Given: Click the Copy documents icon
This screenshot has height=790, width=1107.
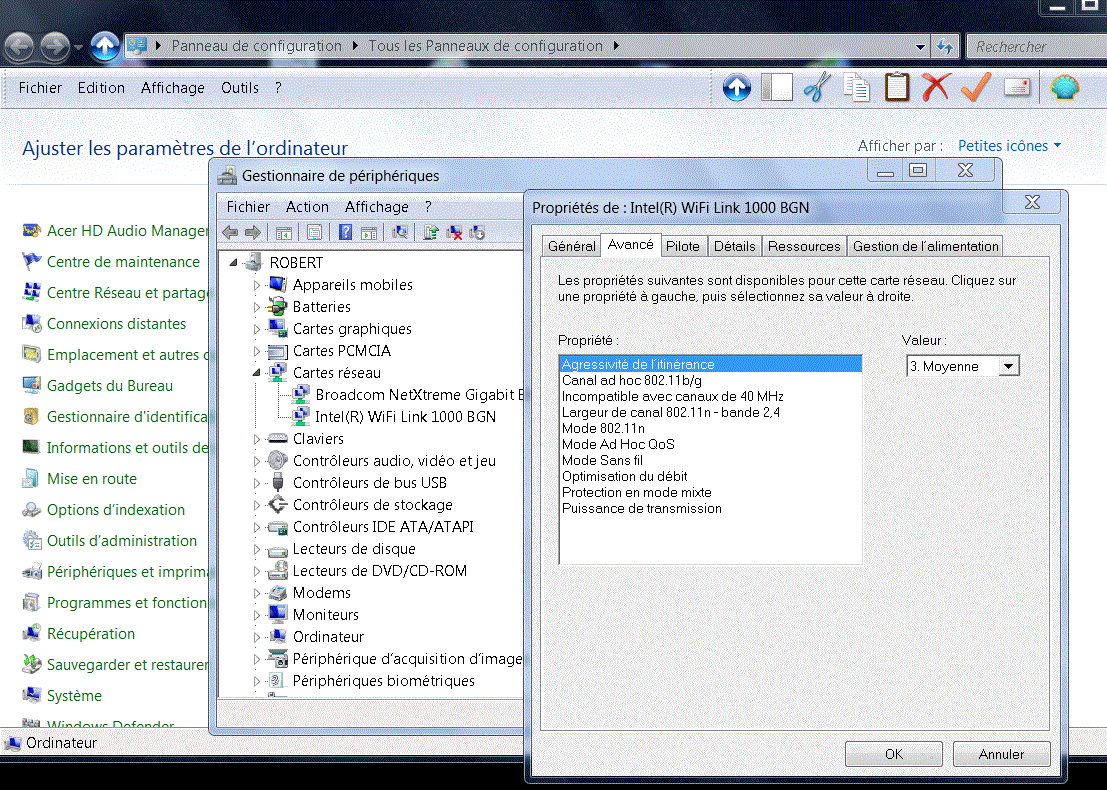Looking at the screenshot, I should (856, 88).
